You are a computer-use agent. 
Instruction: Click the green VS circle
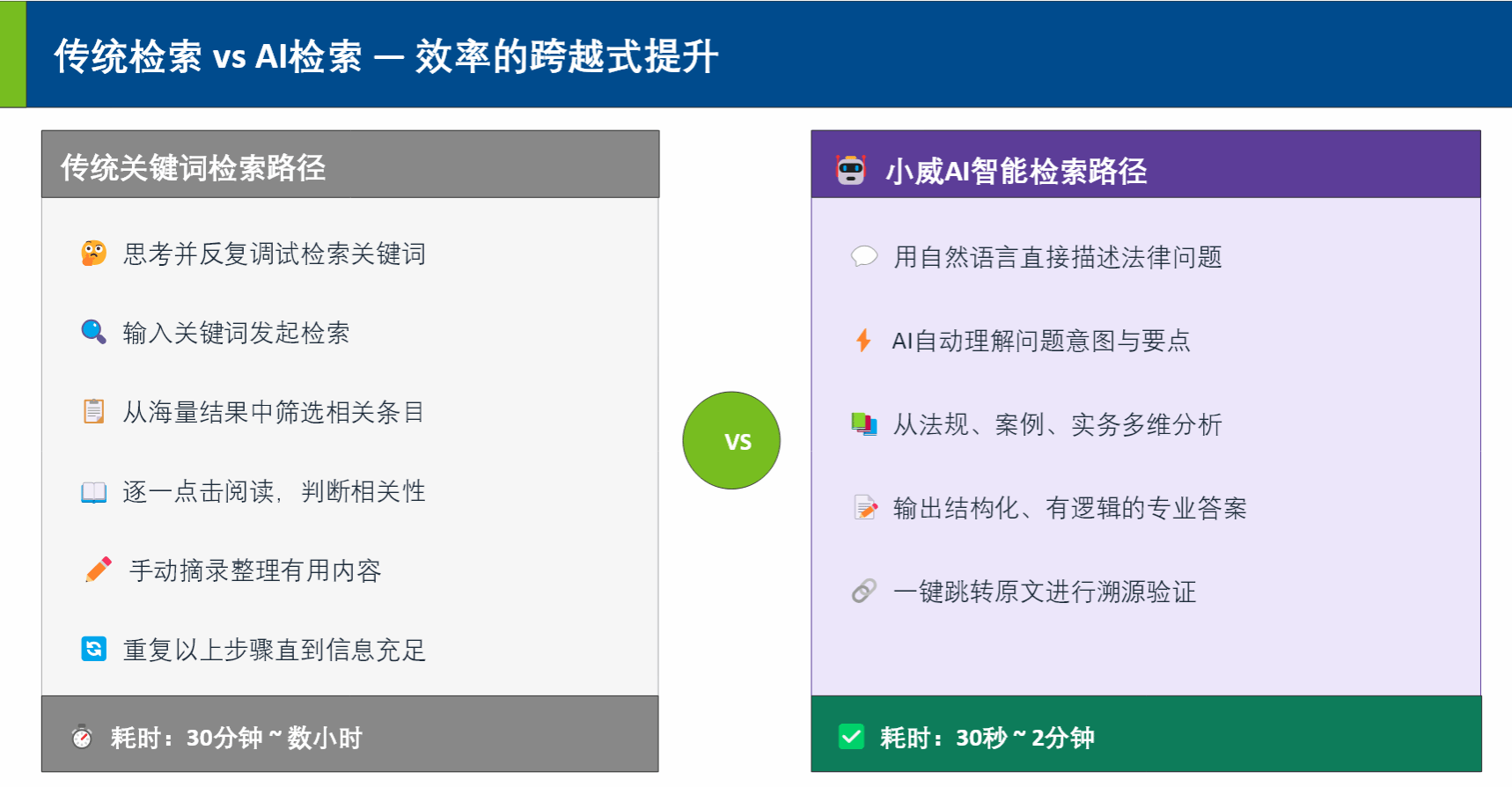pos(731,440)
